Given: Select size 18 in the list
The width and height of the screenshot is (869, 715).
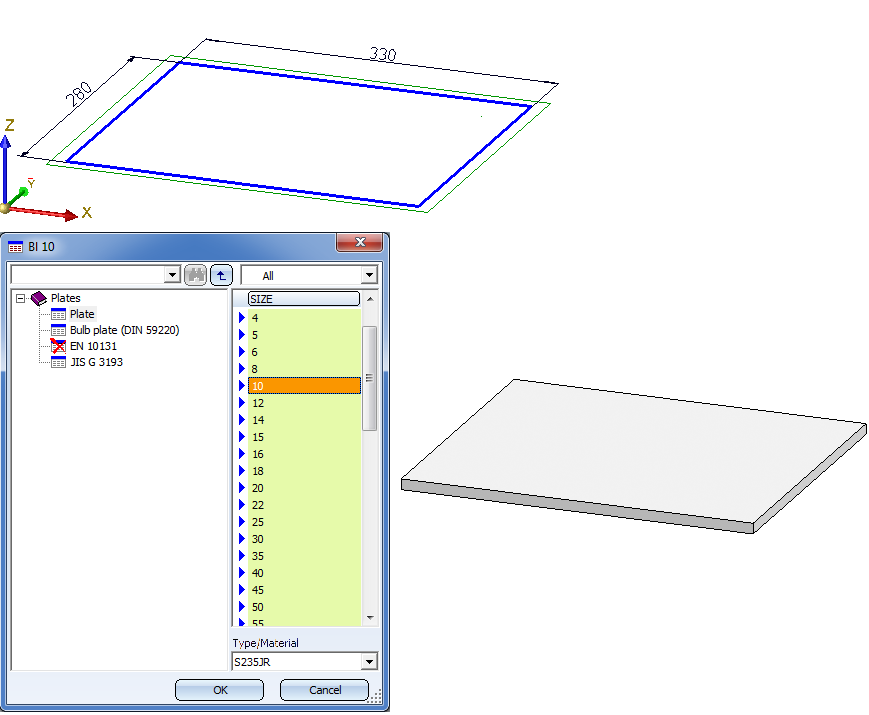Looking at the screenshot, I should pos(304,471).
